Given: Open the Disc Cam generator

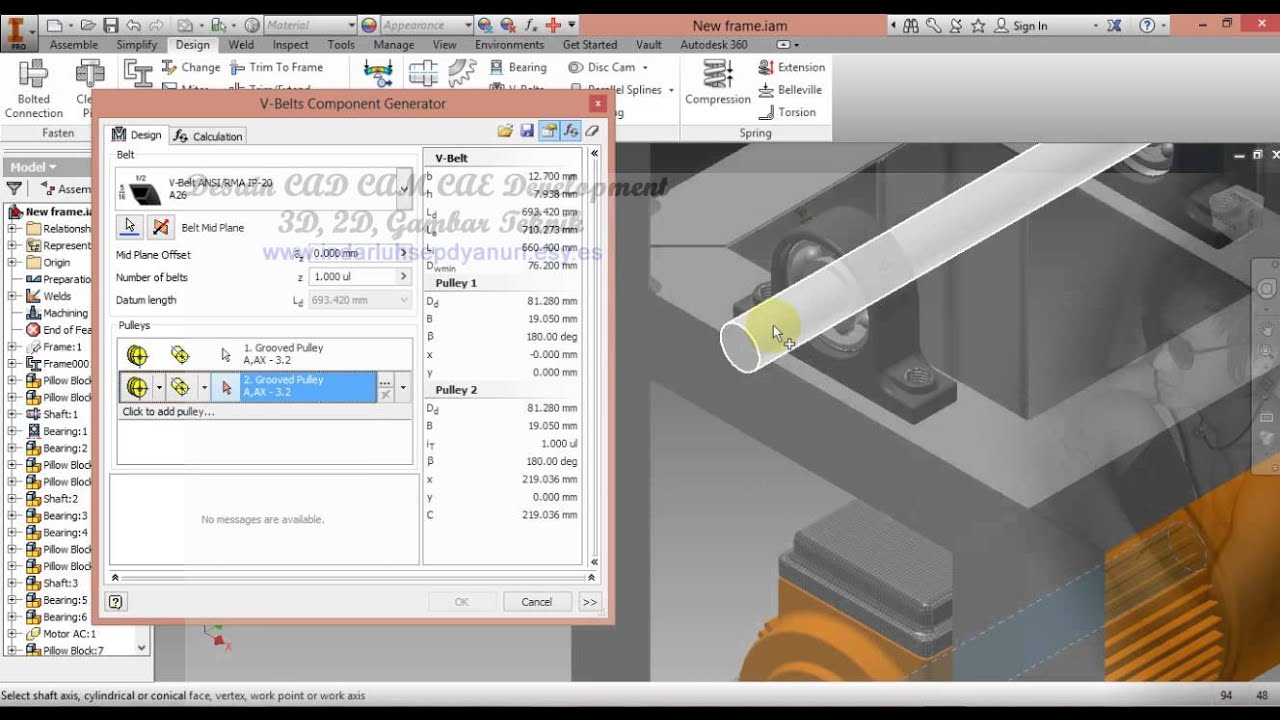Looking at the screenshot, I should pos(608,67).
